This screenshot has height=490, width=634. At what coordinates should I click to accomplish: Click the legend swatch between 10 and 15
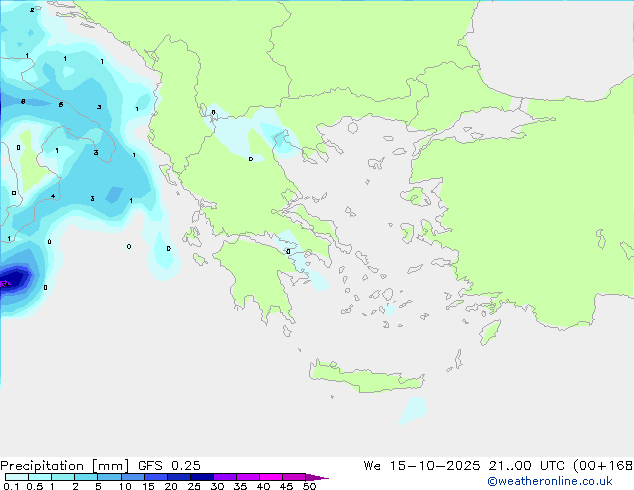click(x=132, y=477)
